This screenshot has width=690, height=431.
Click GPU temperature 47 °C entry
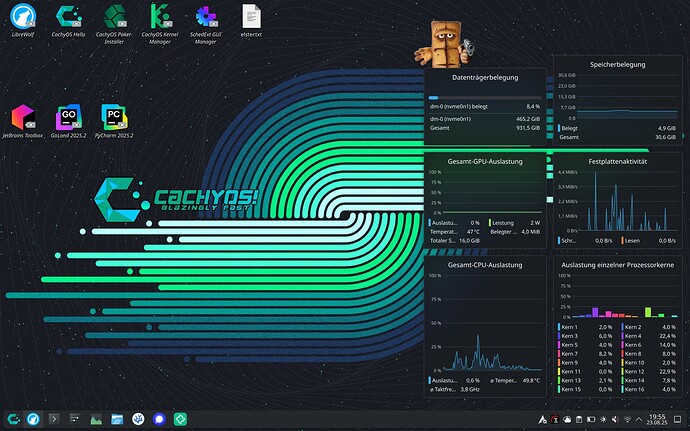(455, 232)
